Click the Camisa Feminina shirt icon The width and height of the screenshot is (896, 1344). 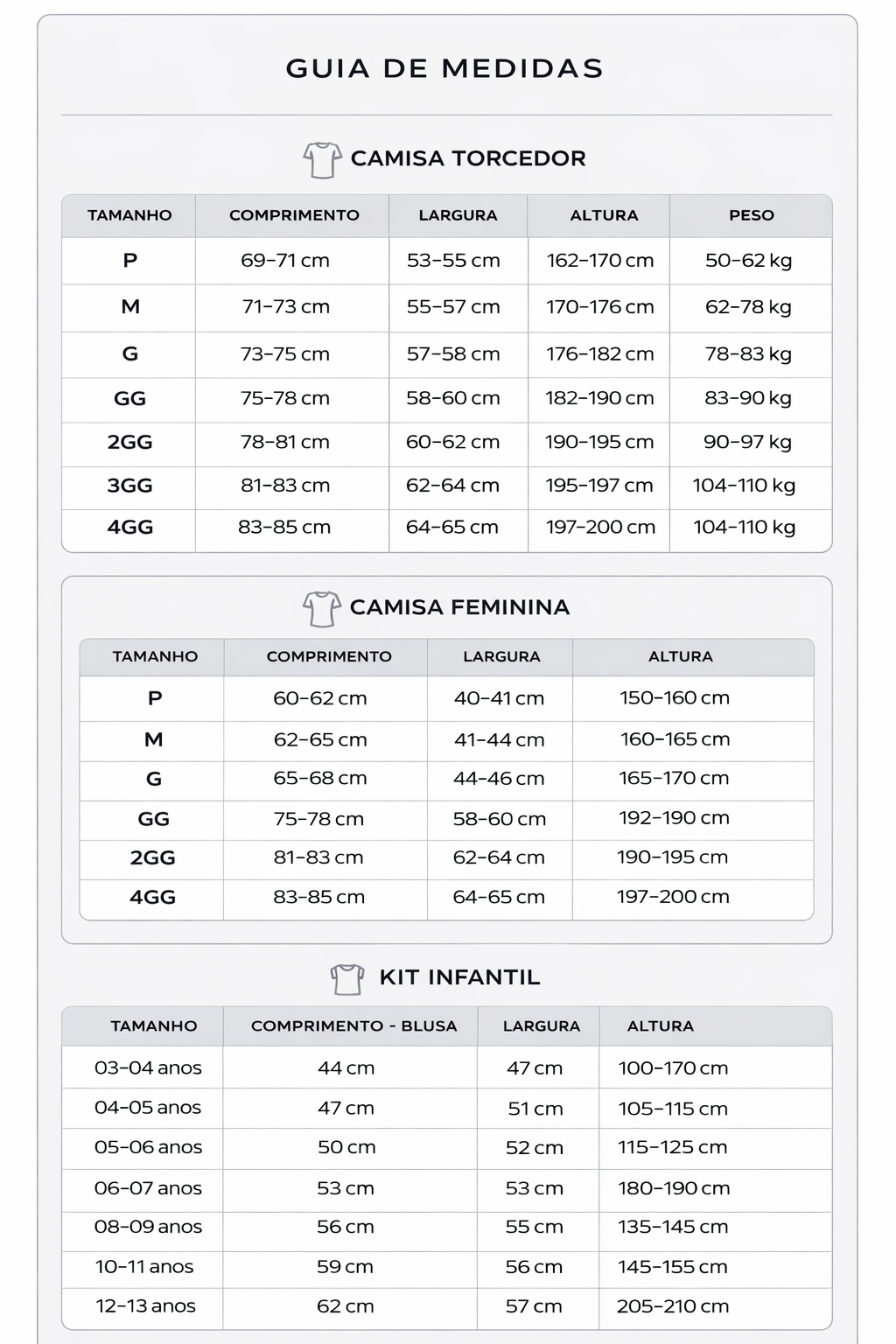[x=321, y=608]
